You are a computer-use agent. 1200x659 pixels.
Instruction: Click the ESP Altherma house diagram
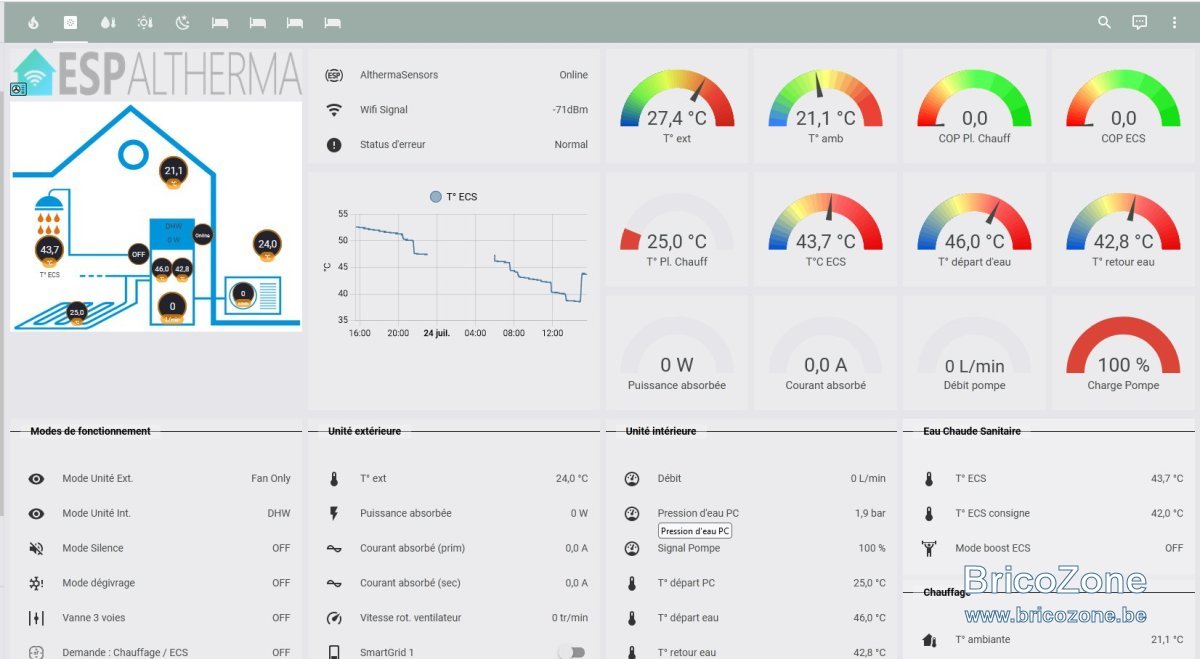[x=156, y=216]
